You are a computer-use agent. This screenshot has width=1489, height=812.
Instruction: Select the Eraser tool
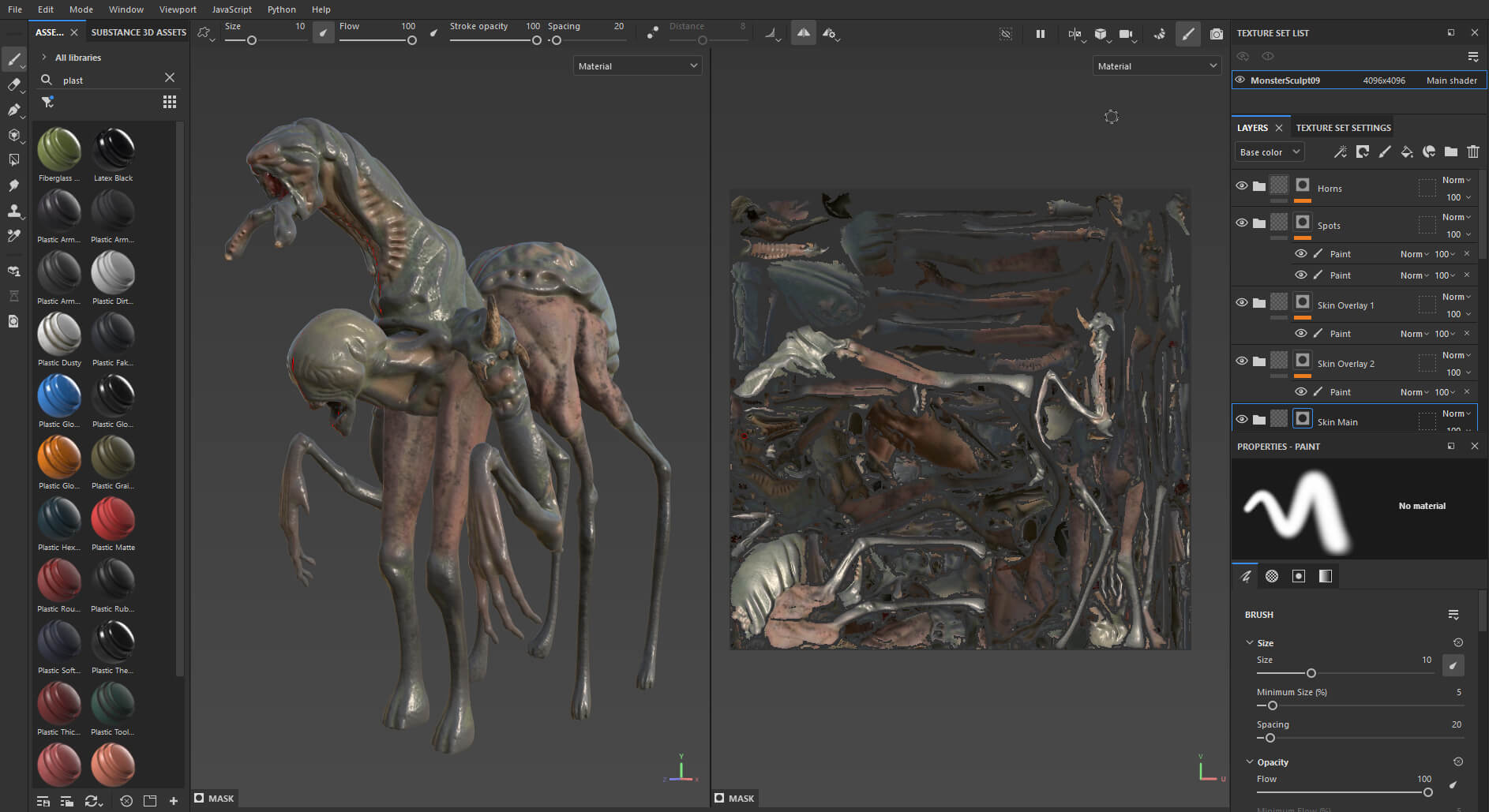[x=13, y=84]
